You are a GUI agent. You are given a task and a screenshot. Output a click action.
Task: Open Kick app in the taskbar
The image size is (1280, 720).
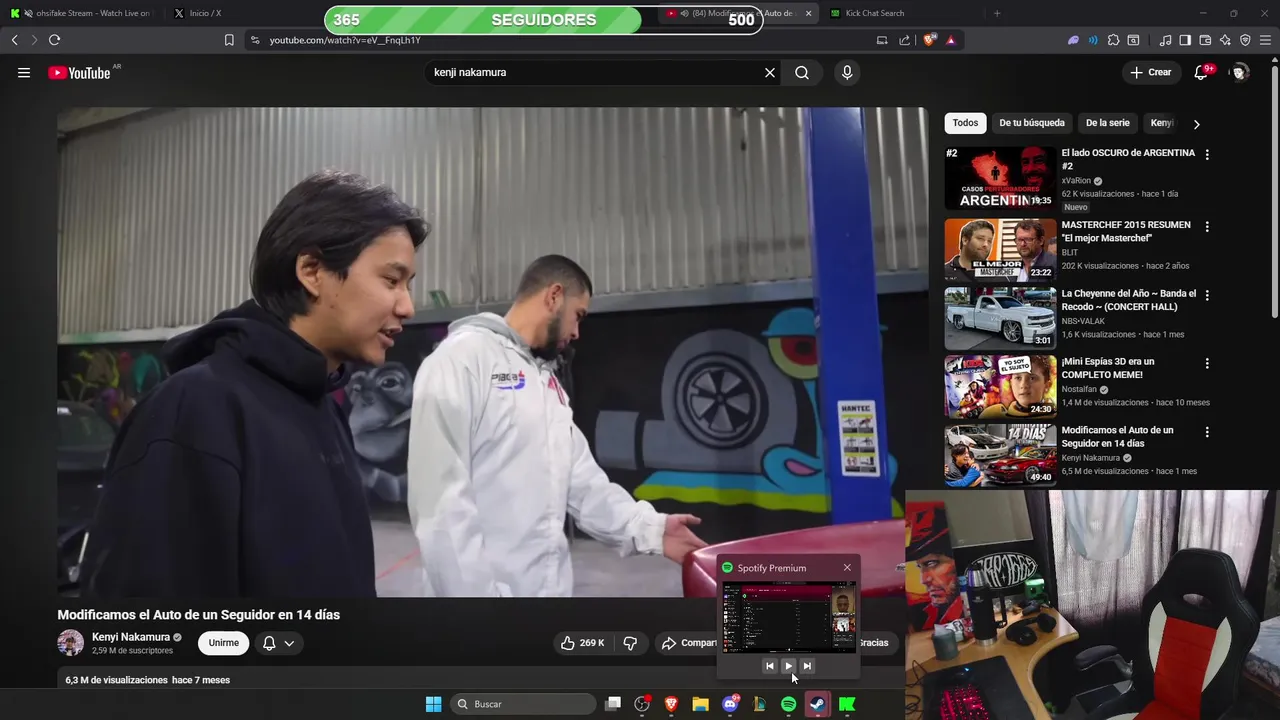click(x=847, y=704)
